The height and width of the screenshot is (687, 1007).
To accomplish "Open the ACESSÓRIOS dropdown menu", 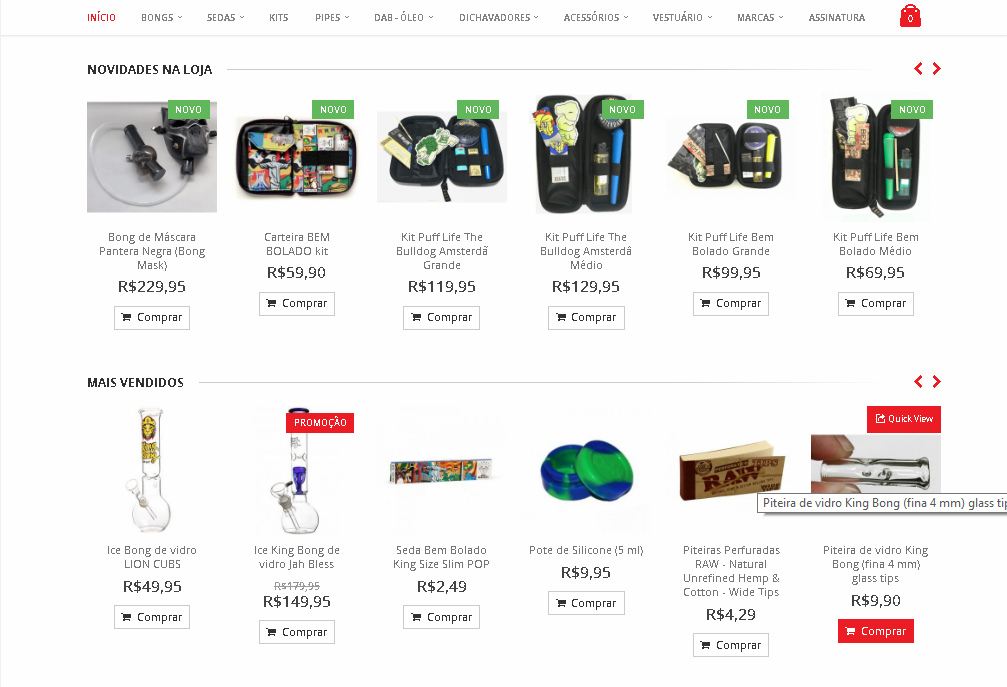I will pyautogui.click(x=596, y=17).
